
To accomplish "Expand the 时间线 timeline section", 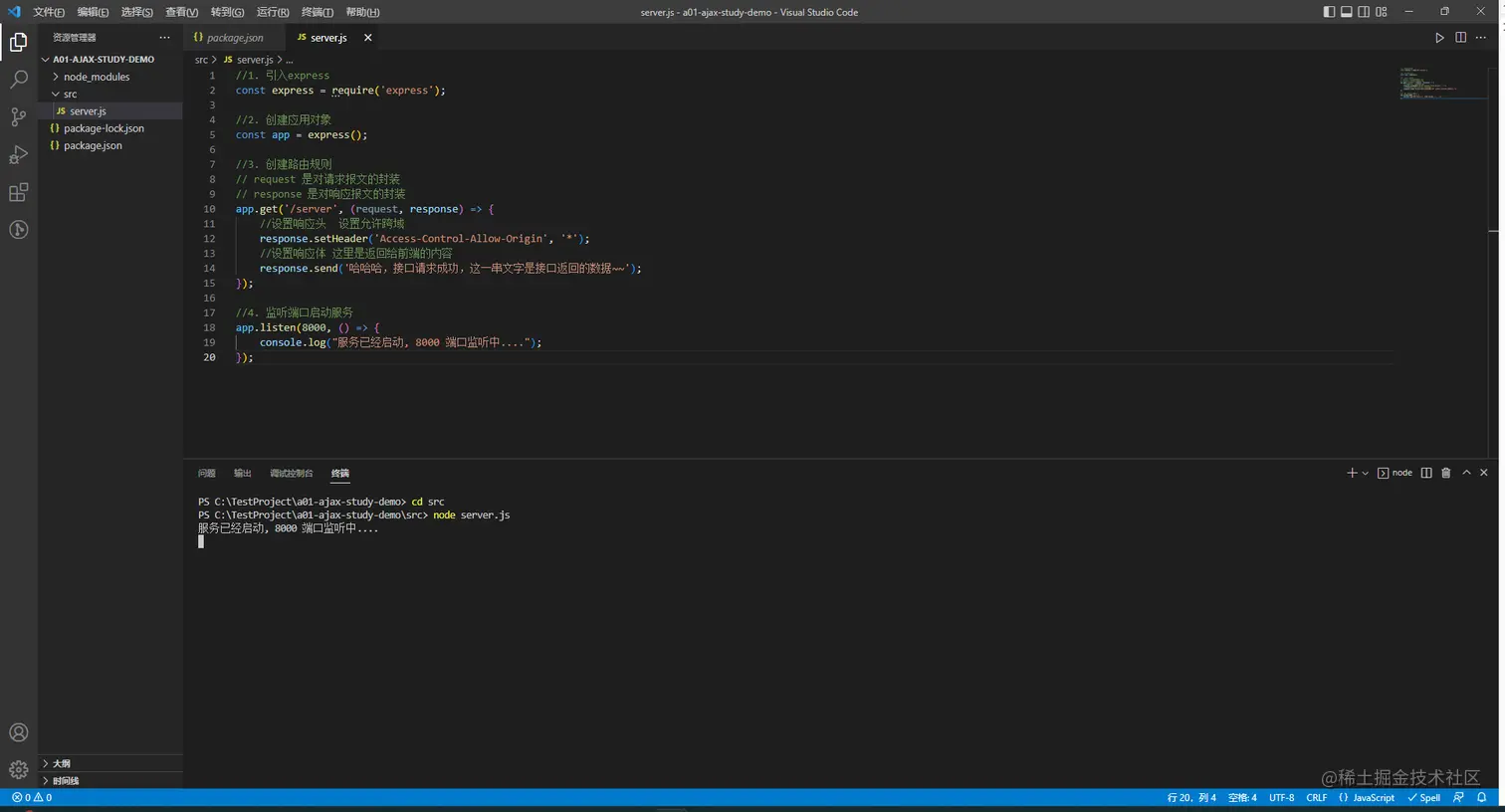I will [x=109, y=781].
